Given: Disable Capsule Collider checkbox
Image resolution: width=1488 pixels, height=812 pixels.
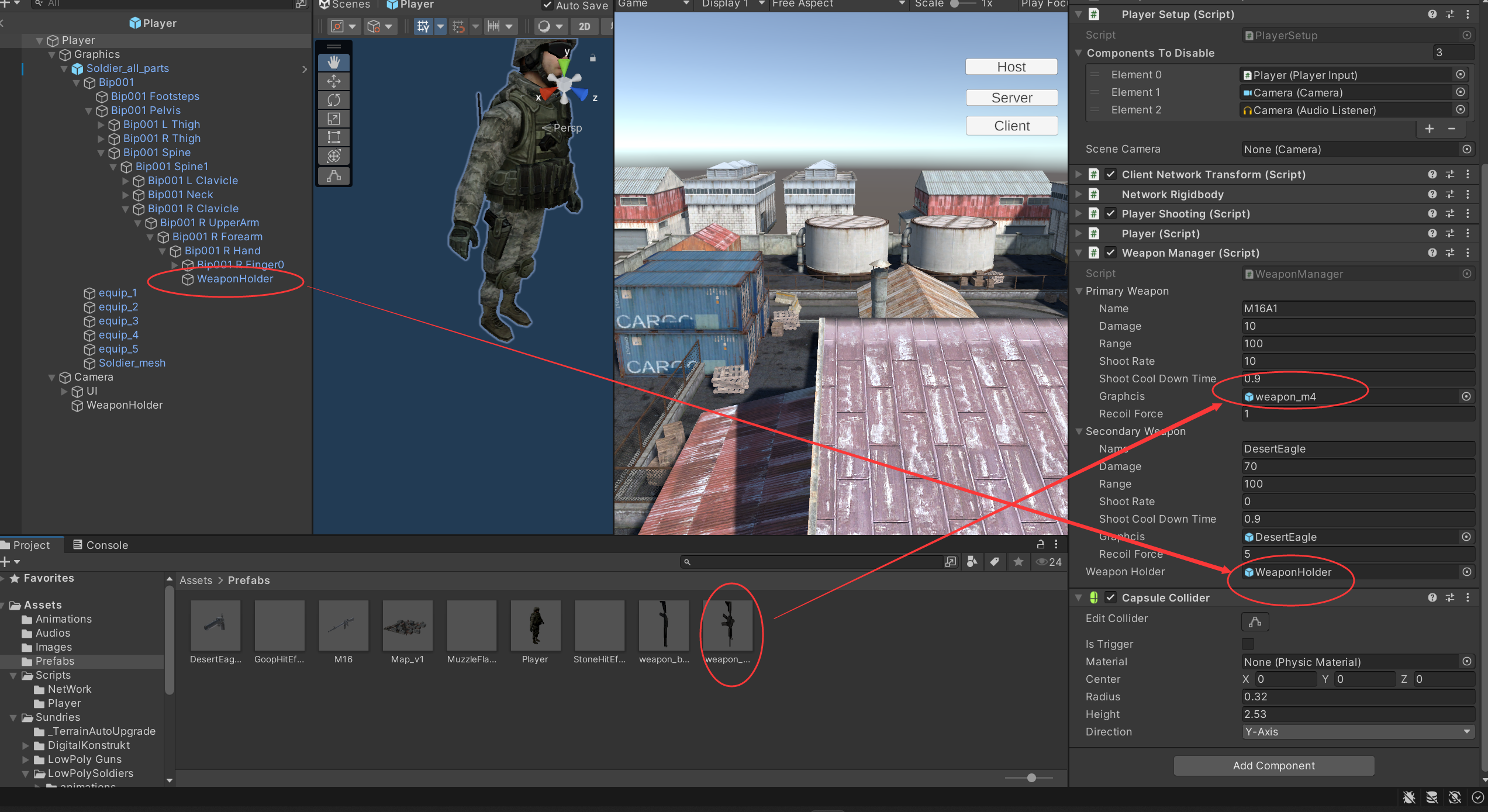Looking at the screenshot, I should click(1111, 597).
